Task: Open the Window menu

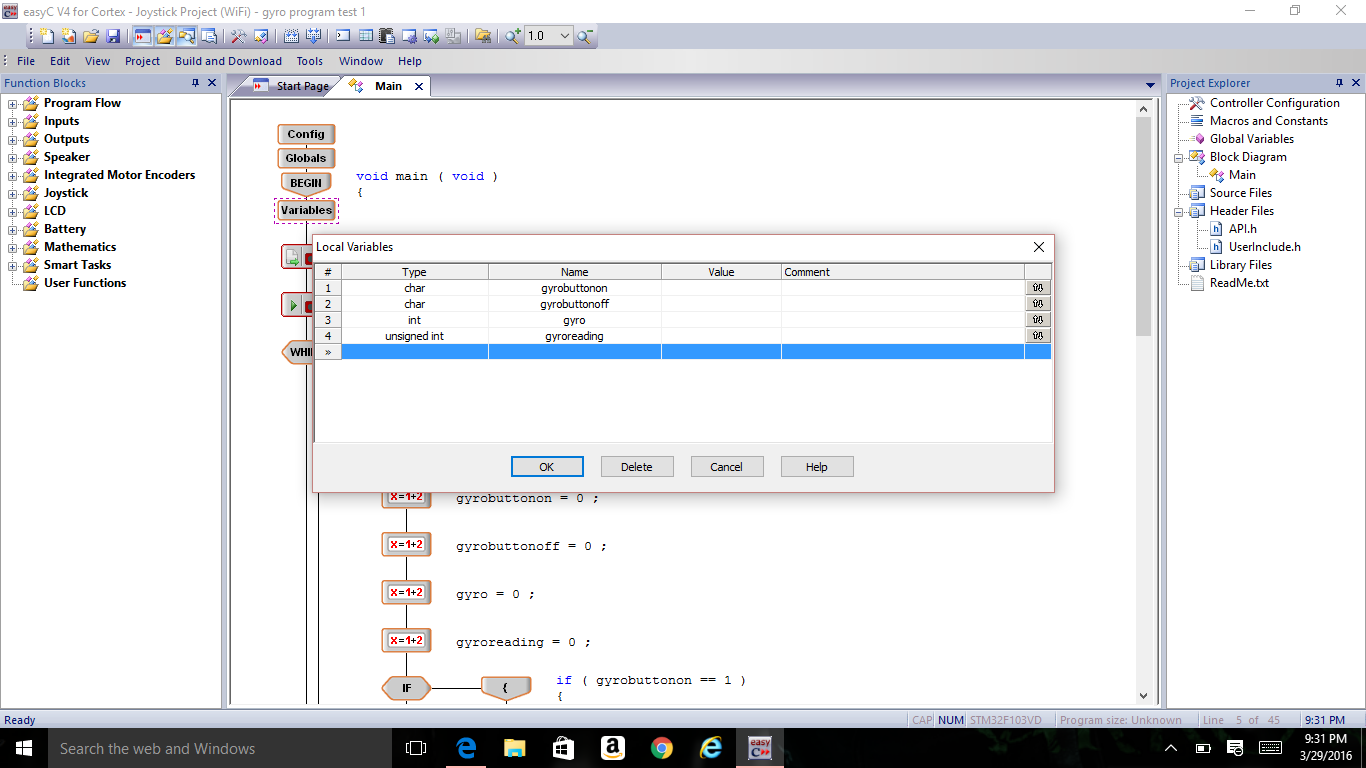Action: [361, 61]
